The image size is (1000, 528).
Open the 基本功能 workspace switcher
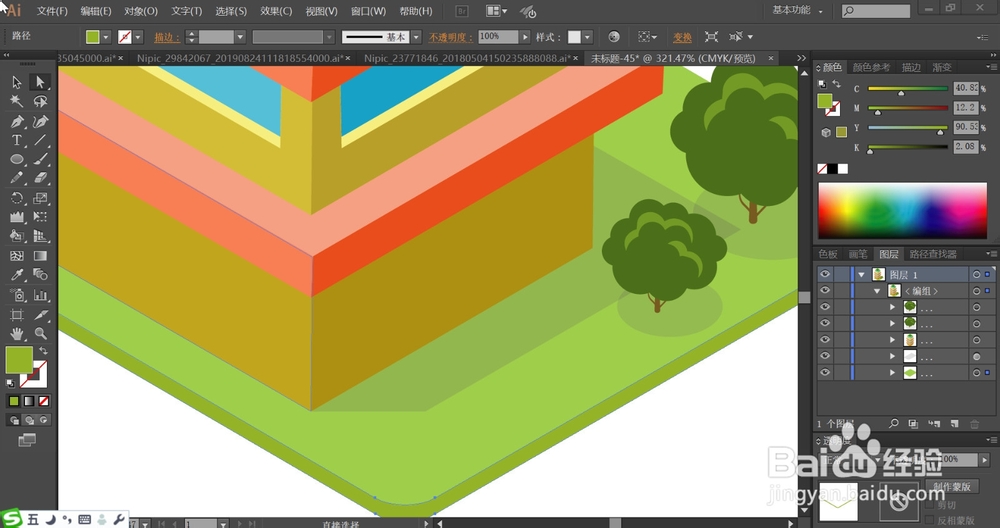pos(797,10)
